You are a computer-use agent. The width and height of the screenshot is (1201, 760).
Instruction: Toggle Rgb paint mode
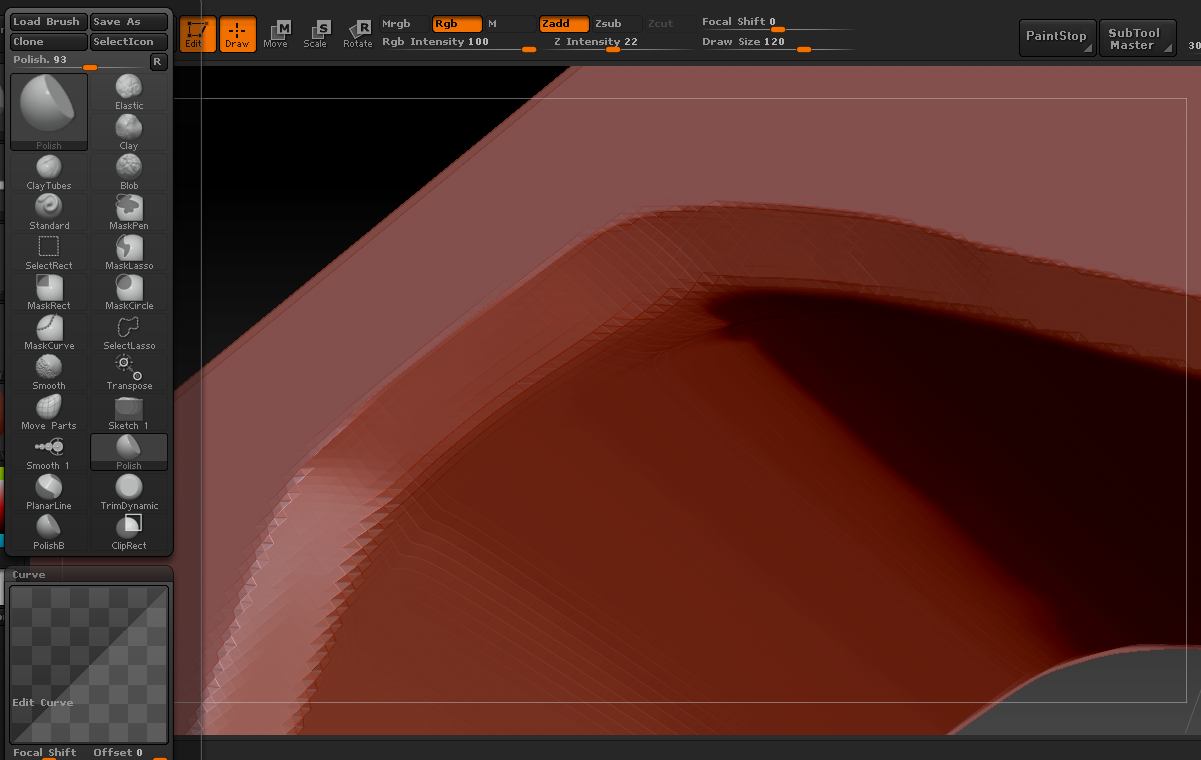457,23
